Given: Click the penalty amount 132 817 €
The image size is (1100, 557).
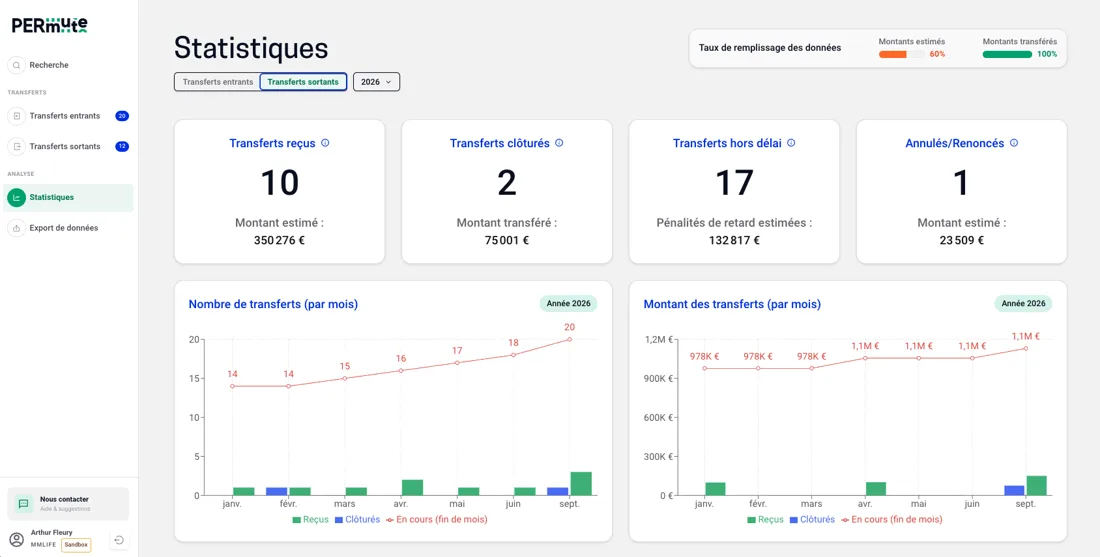Looking at the screenshot, I should point(734,240).
